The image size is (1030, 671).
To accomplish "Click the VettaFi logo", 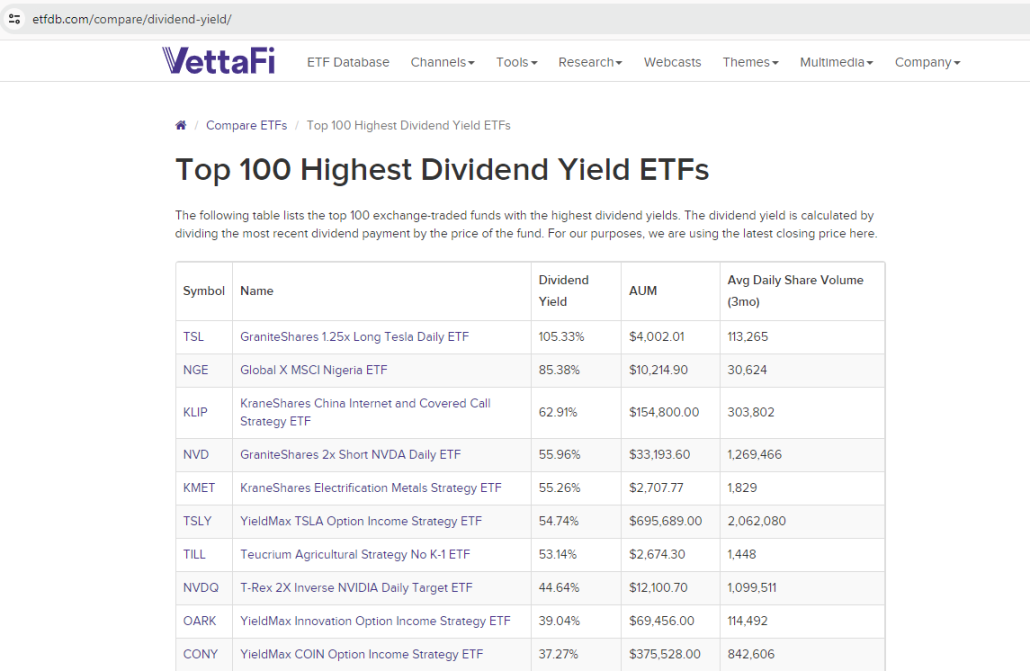I will [x=218, y=61].
